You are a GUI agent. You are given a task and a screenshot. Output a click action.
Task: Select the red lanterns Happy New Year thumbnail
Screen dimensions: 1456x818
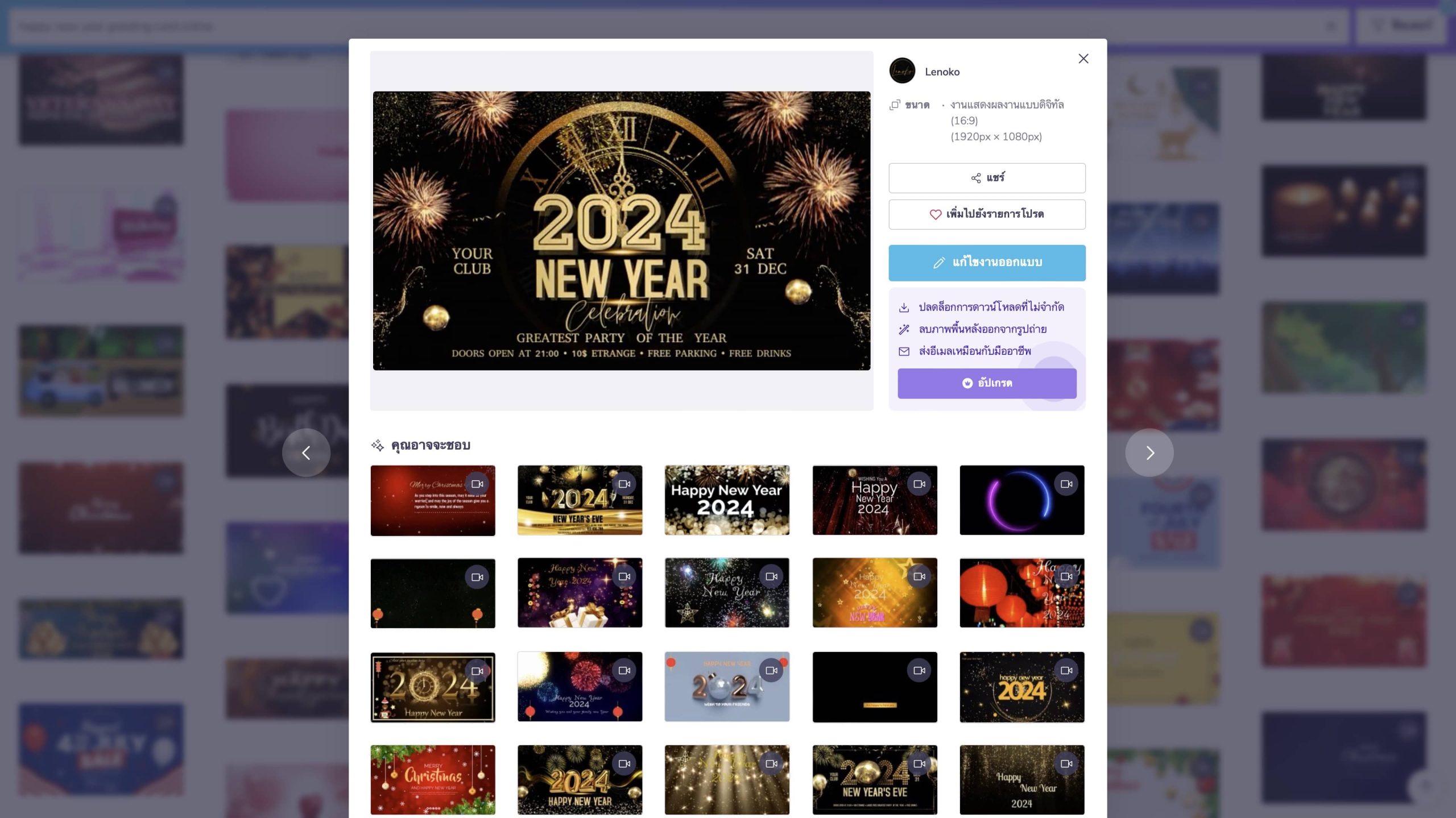click(x=1021, y=593)
